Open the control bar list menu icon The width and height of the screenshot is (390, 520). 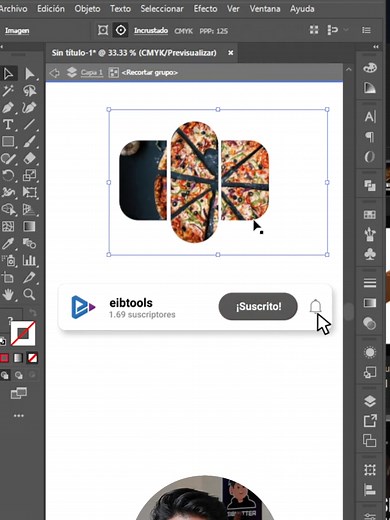tap(366, 30)
